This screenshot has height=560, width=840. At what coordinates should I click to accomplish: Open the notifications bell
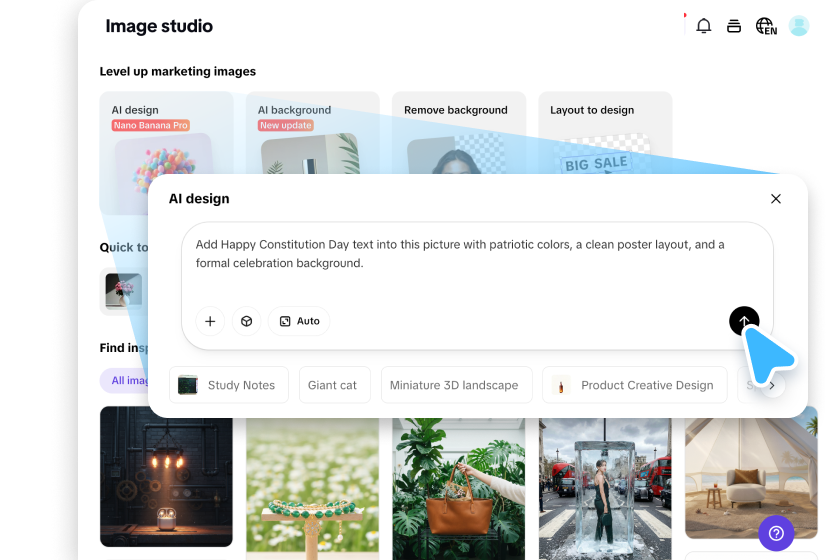coord(703,26)
